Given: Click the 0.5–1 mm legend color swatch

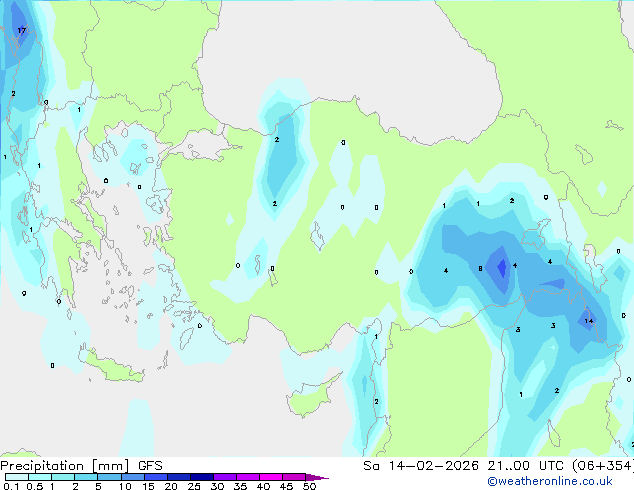Looking at the screenshot, I should (40, 477).
